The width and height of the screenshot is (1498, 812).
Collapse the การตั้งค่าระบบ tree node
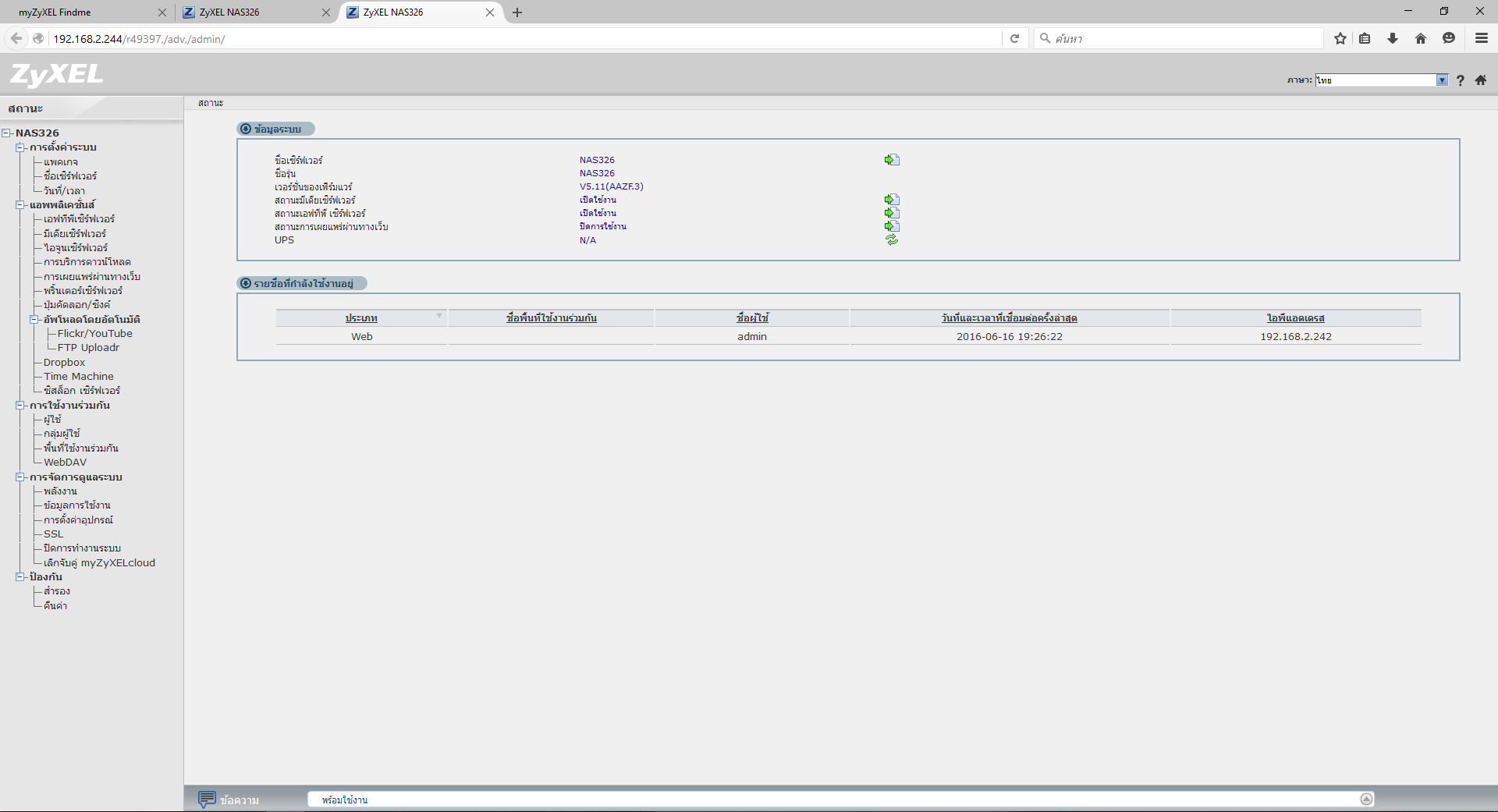pos(20,147)
